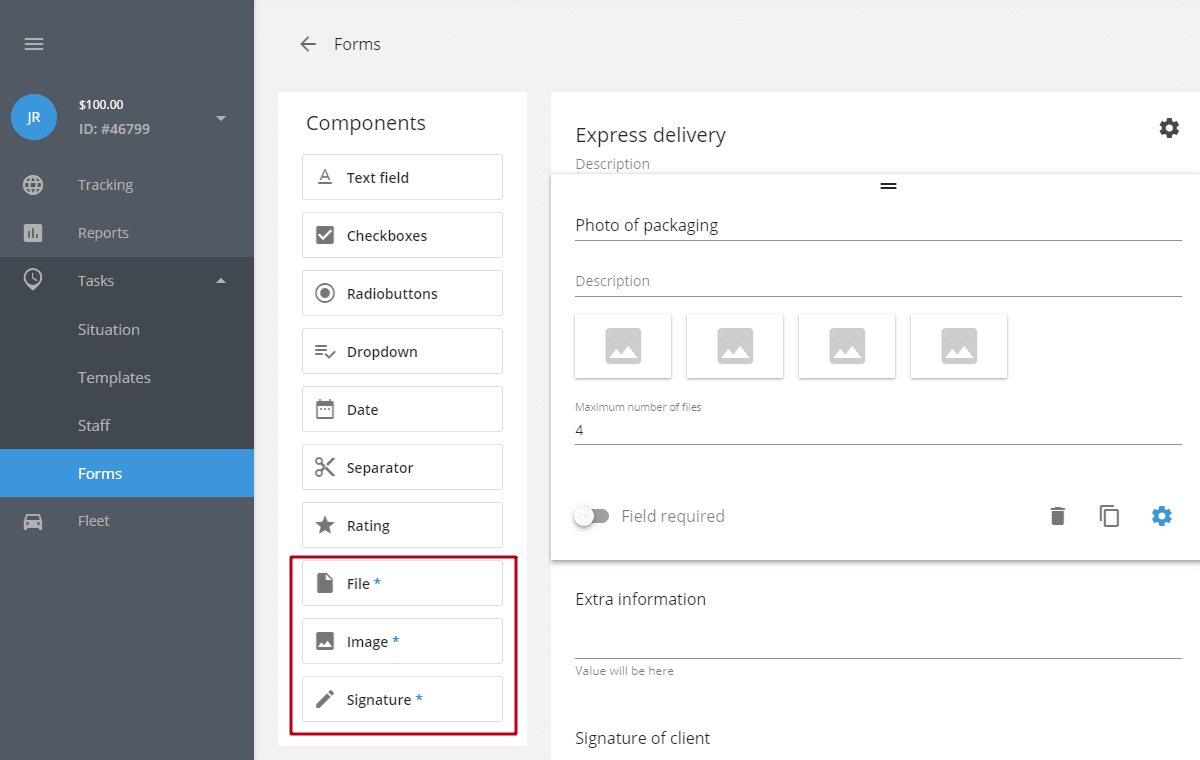Viewport: 1200px width, 760px height.
Task: Add an Image component
Action: click(x=402, y=641)
